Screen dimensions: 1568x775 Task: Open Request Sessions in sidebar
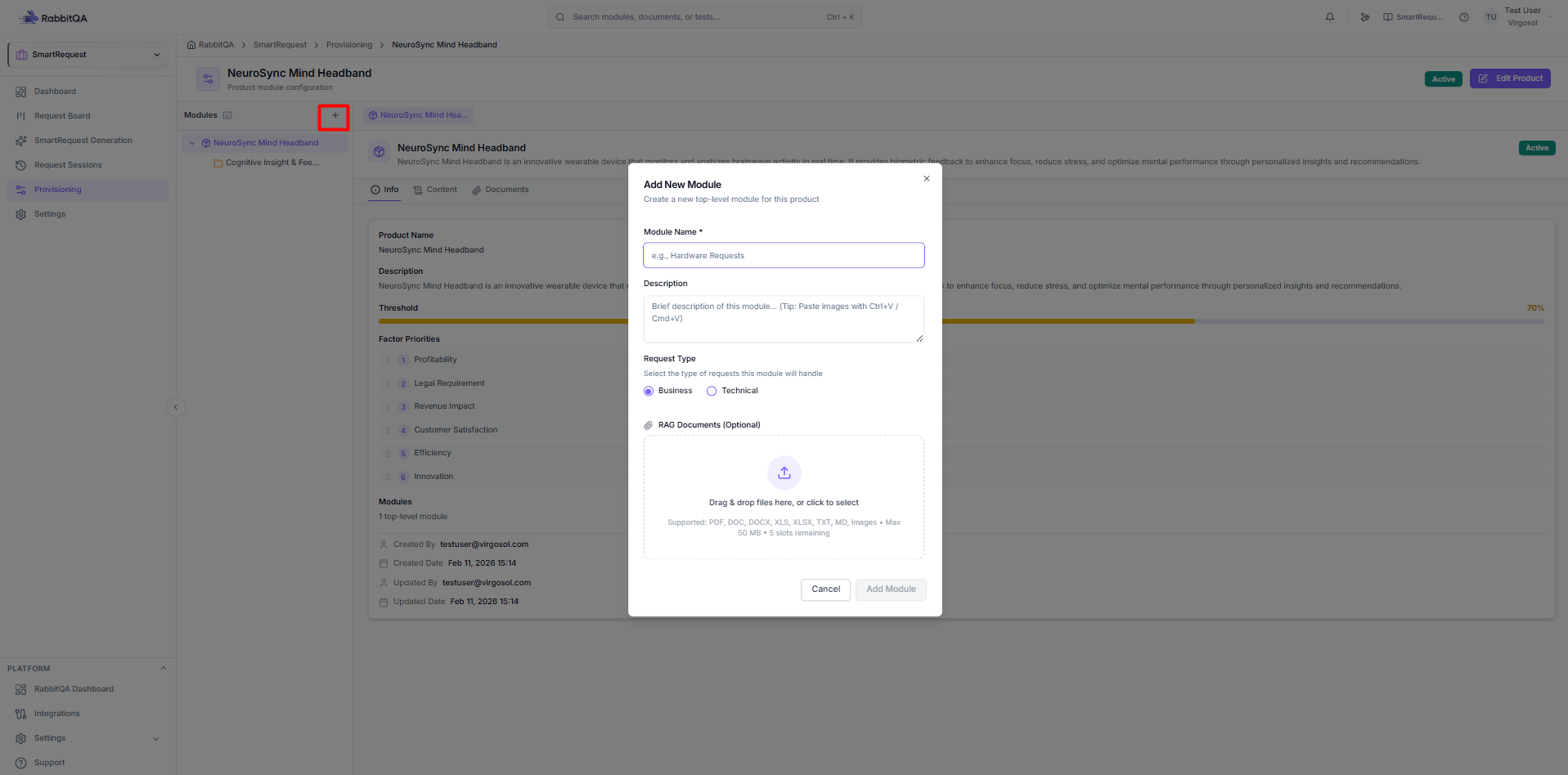pyautogui.click(x=88, y=165)
